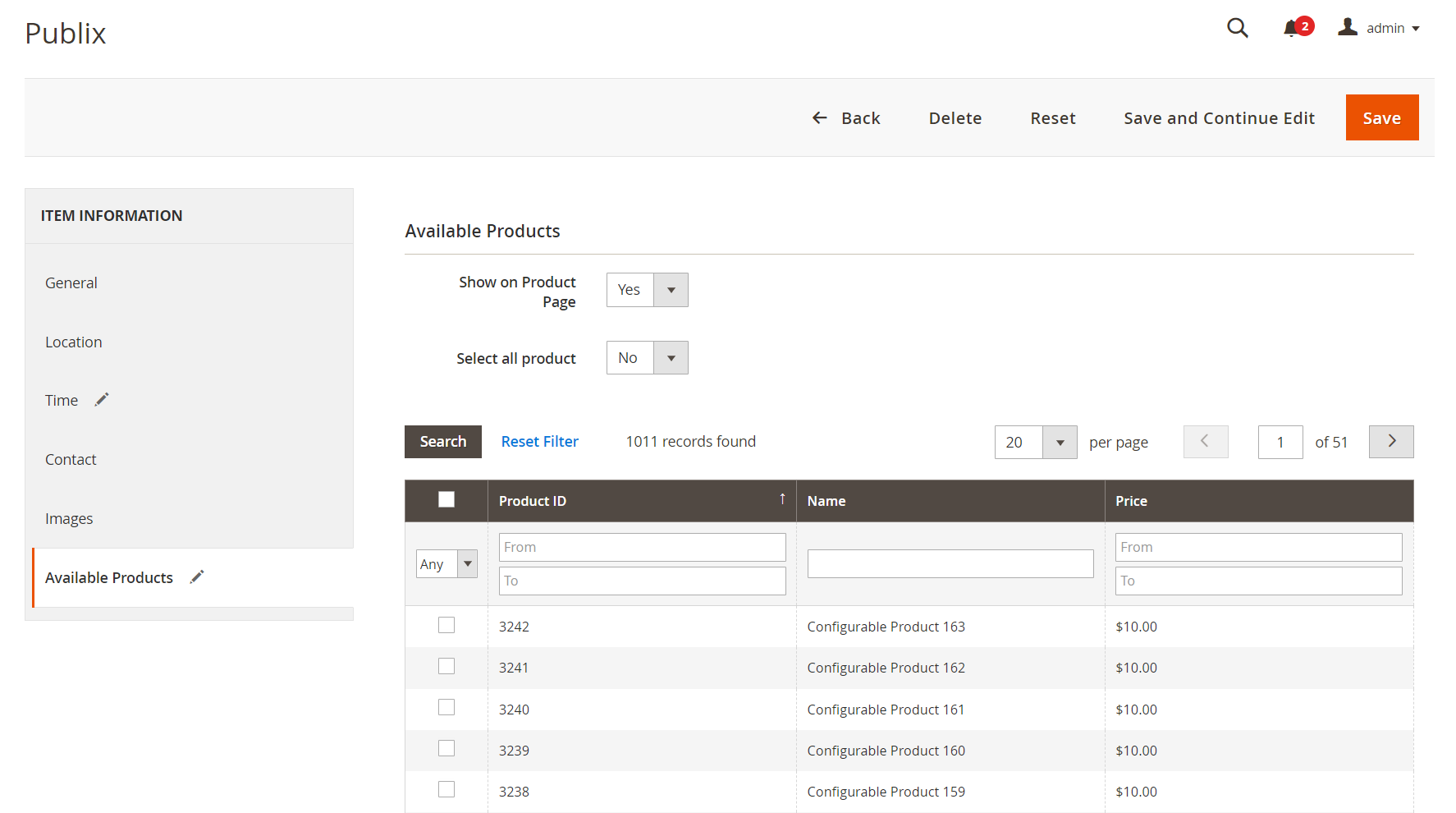Click the Name filter input field

pos(950,564)
